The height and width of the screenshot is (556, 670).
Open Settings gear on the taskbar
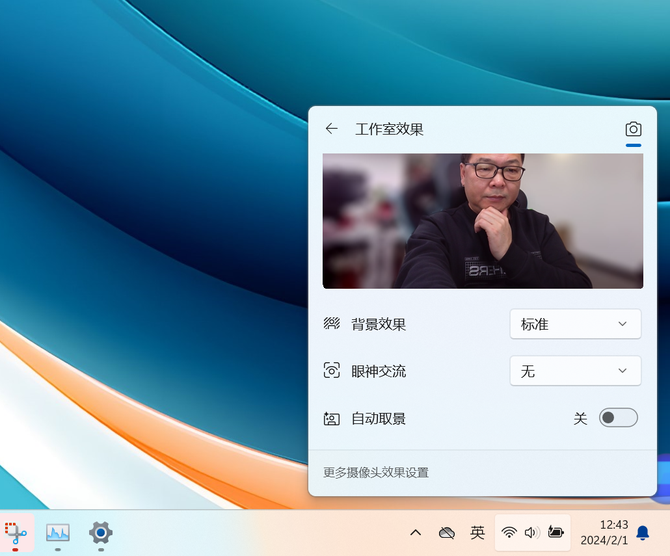101,533
